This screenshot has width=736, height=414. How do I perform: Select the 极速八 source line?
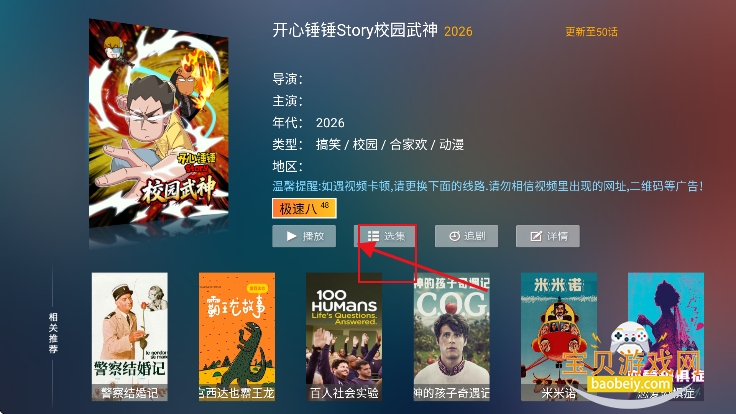pos(304,208)
